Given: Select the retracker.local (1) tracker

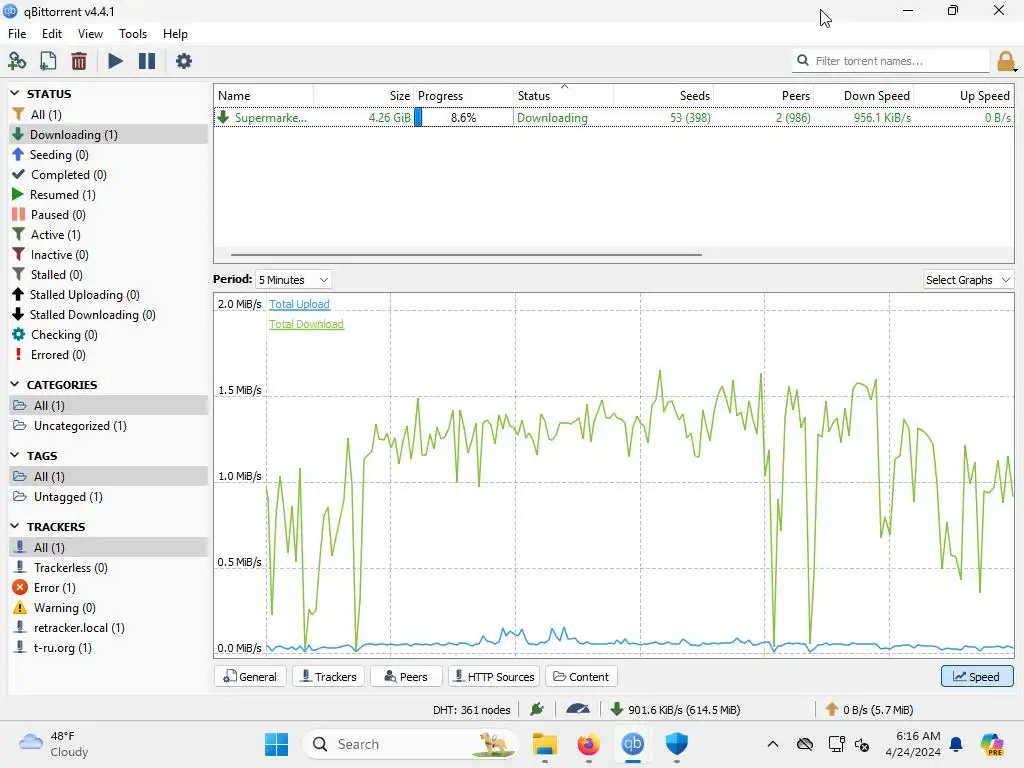Looking at the screenshot, I should point(108,628).
